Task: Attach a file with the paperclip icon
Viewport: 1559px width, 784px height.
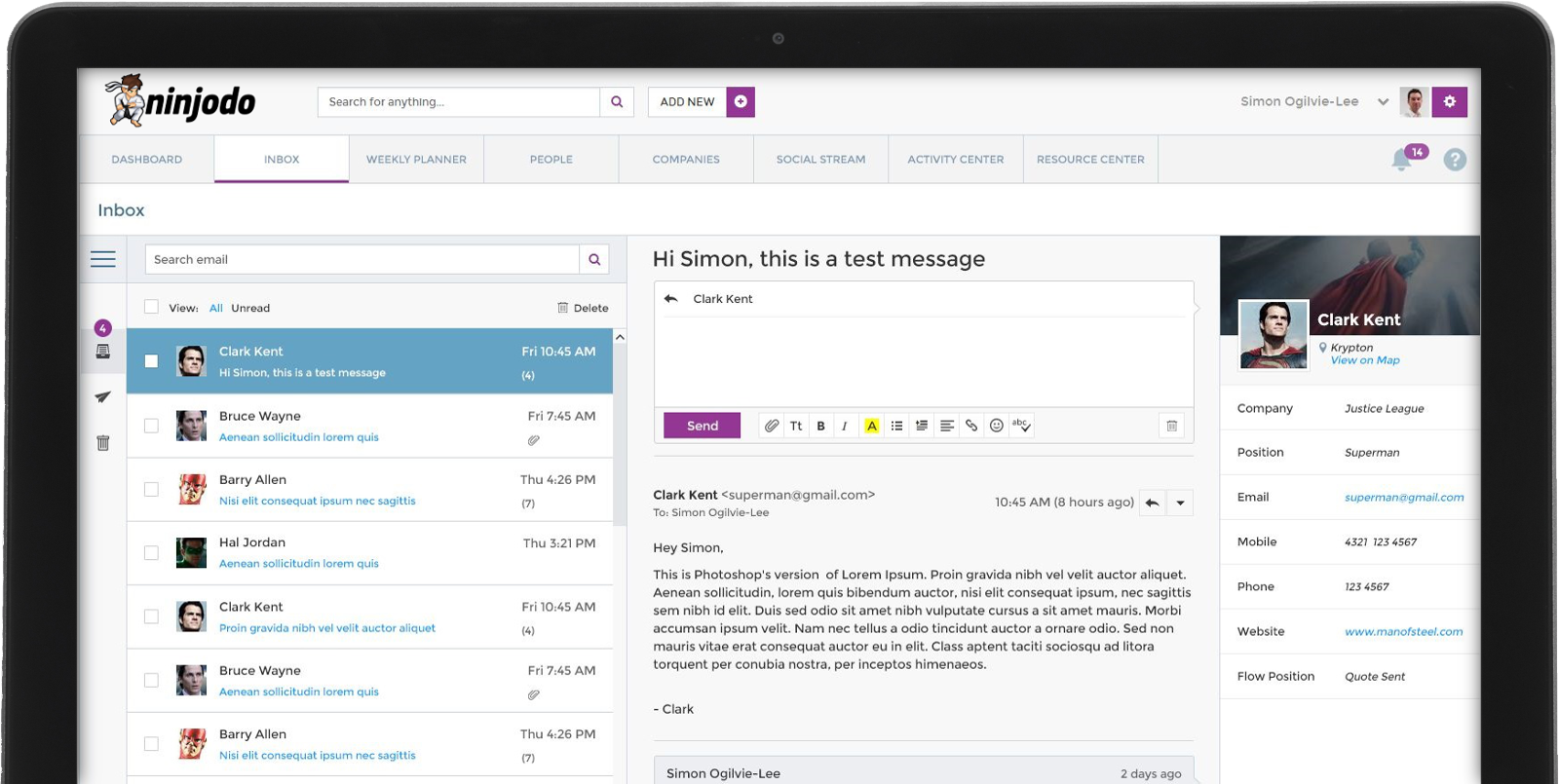Action: click(772, 426)
